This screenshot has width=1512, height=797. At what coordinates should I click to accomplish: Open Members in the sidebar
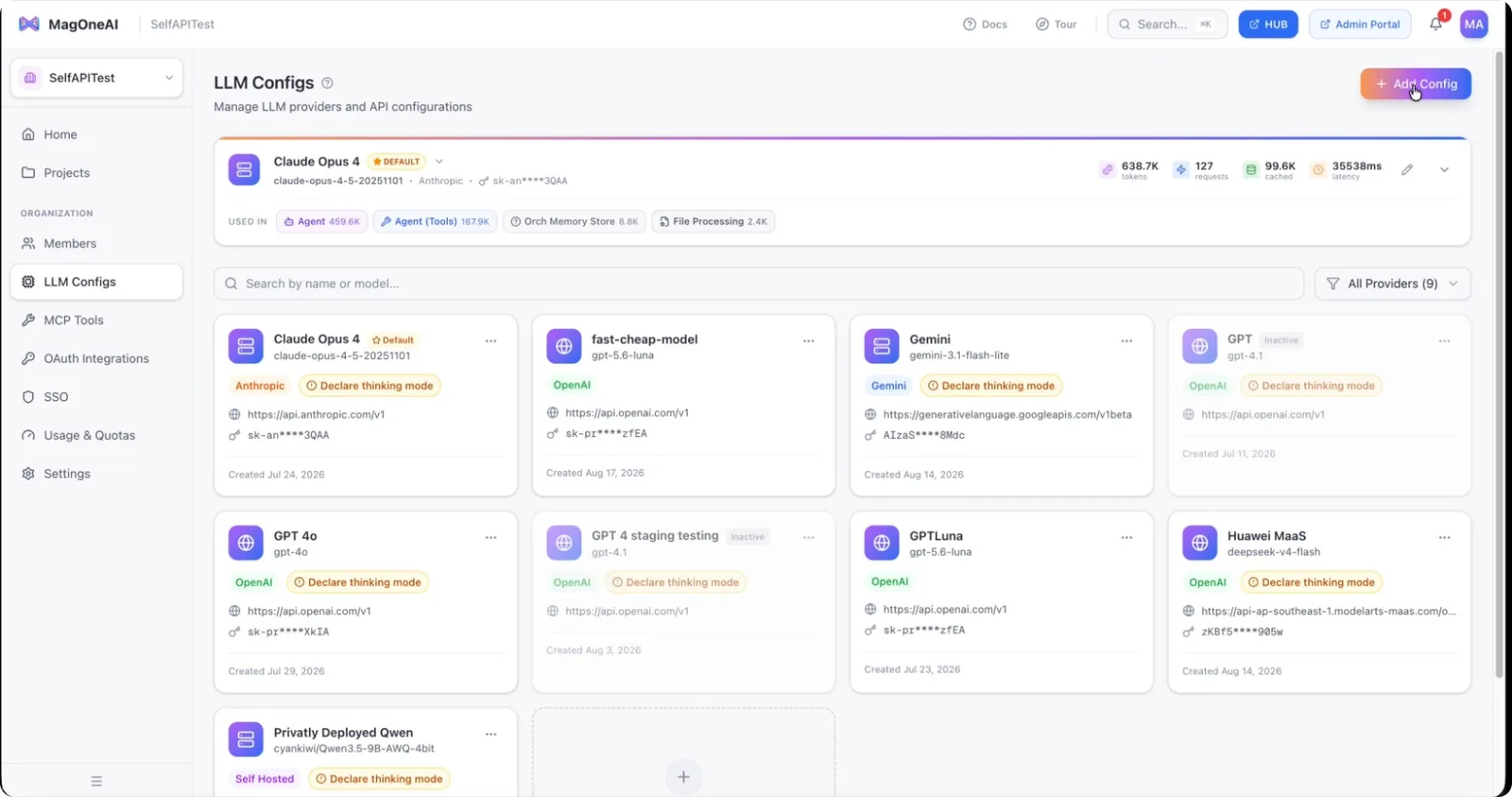[96, 243]
